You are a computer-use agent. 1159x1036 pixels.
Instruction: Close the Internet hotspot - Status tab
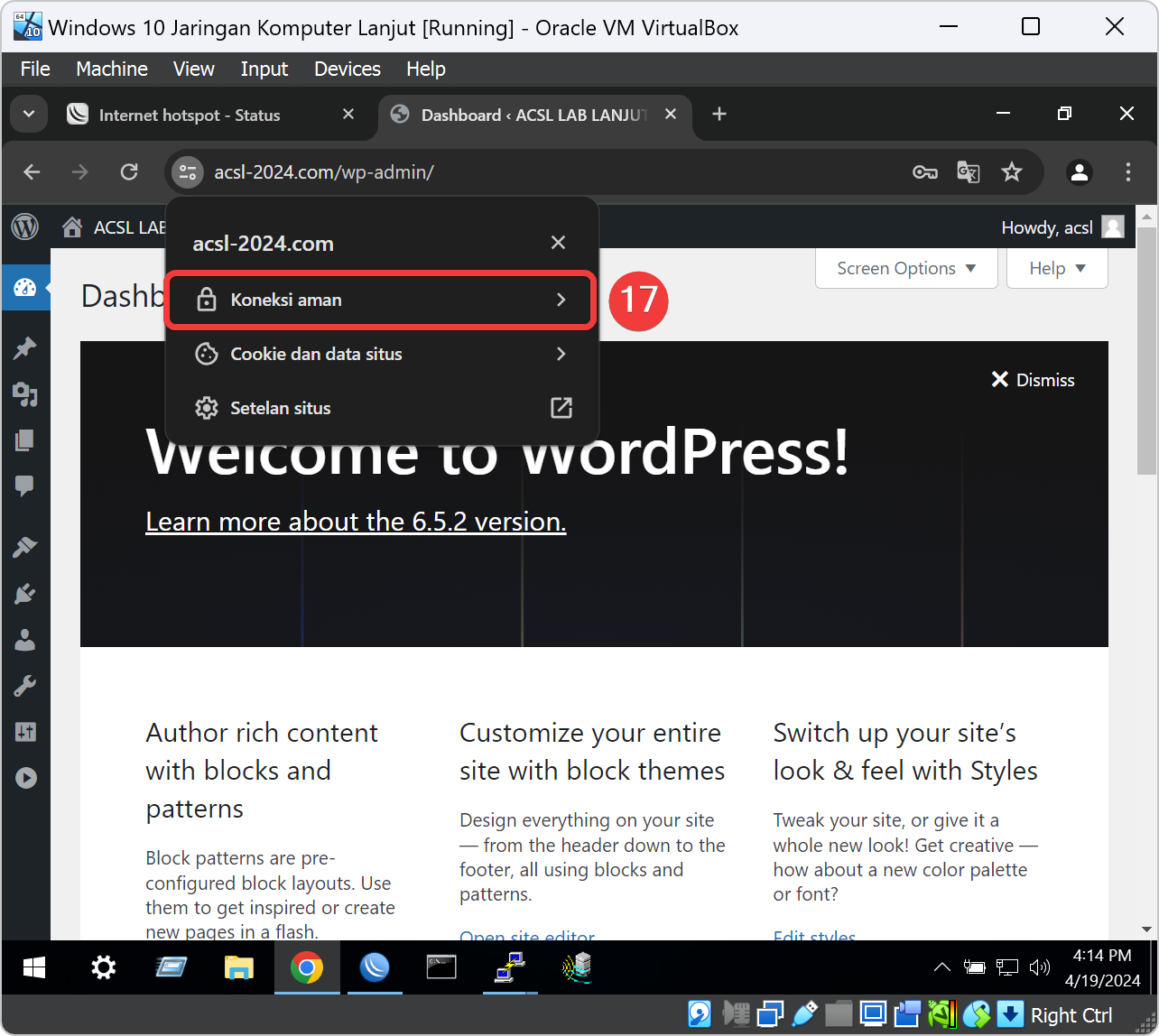click(x=348, y=115)
